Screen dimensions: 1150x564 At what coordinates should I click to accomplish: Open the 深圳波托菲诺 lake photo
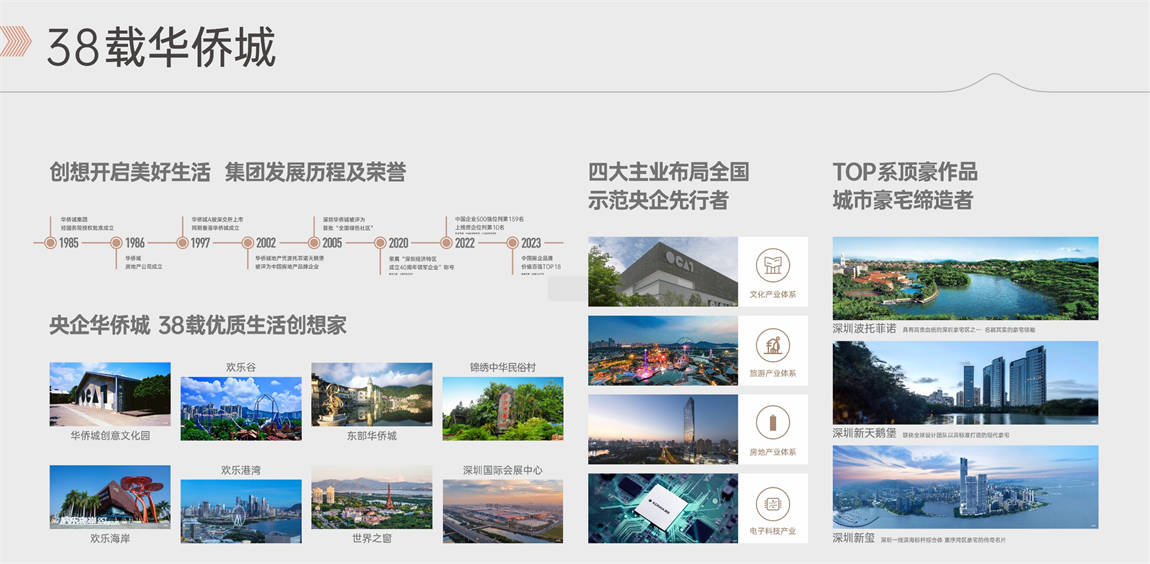(965, 278)
